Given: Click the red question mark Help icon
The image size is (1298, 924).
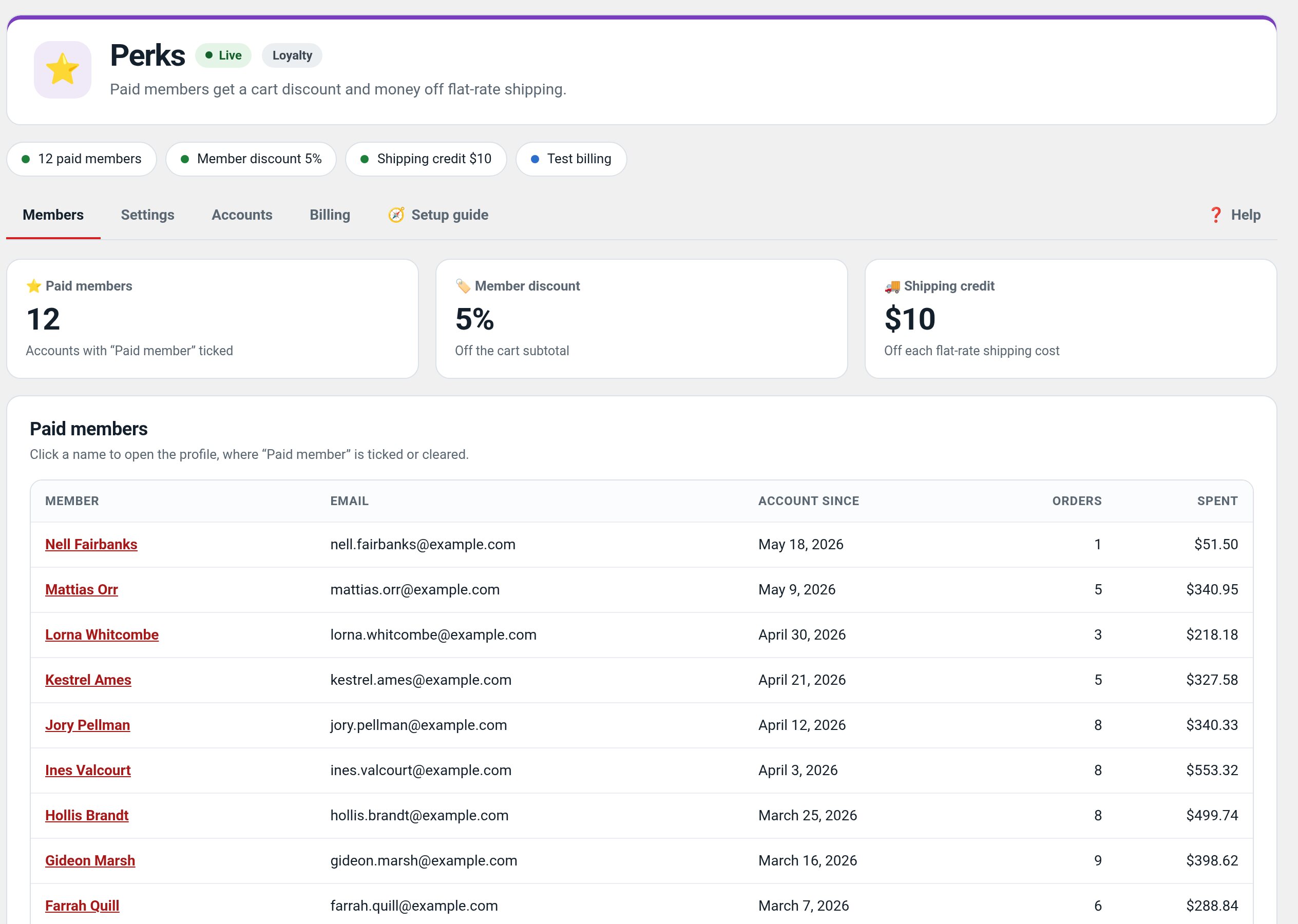Looking at the screenshot, I should pos(1215,215).
